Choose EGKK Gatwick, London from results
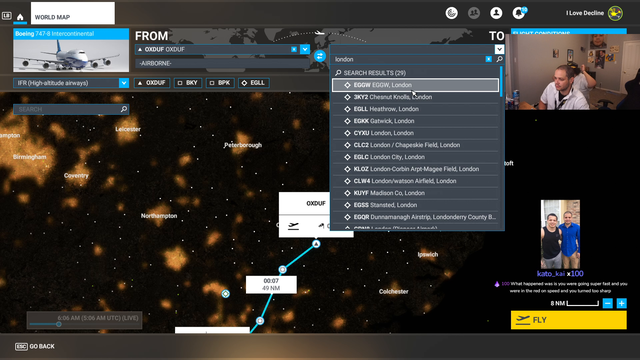This screenshot has width=640, height=360. pos(416,121)
